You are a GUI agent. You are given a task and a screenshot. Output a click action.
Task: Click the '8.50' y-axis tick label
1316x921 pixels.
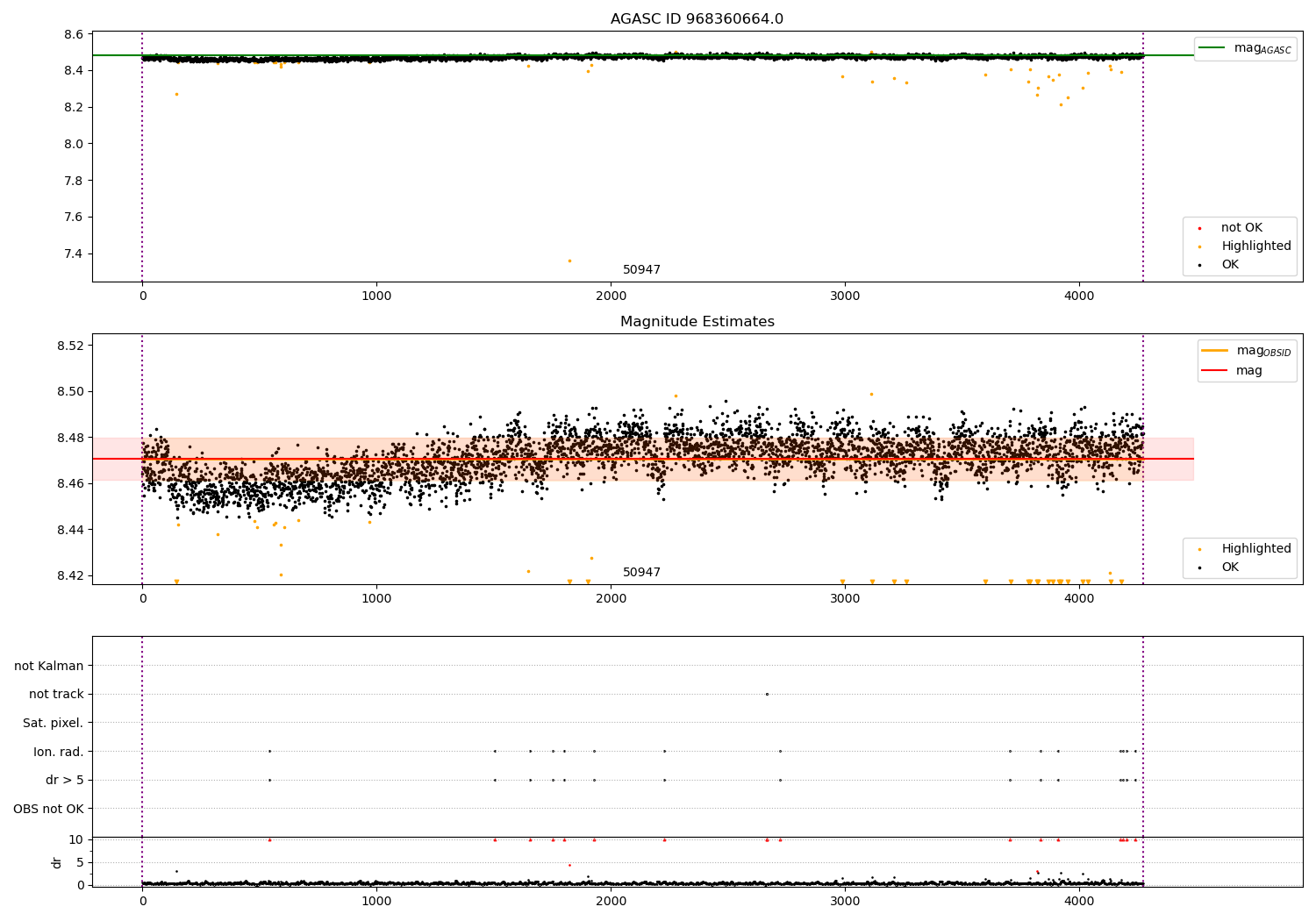[x=70, y=392]
